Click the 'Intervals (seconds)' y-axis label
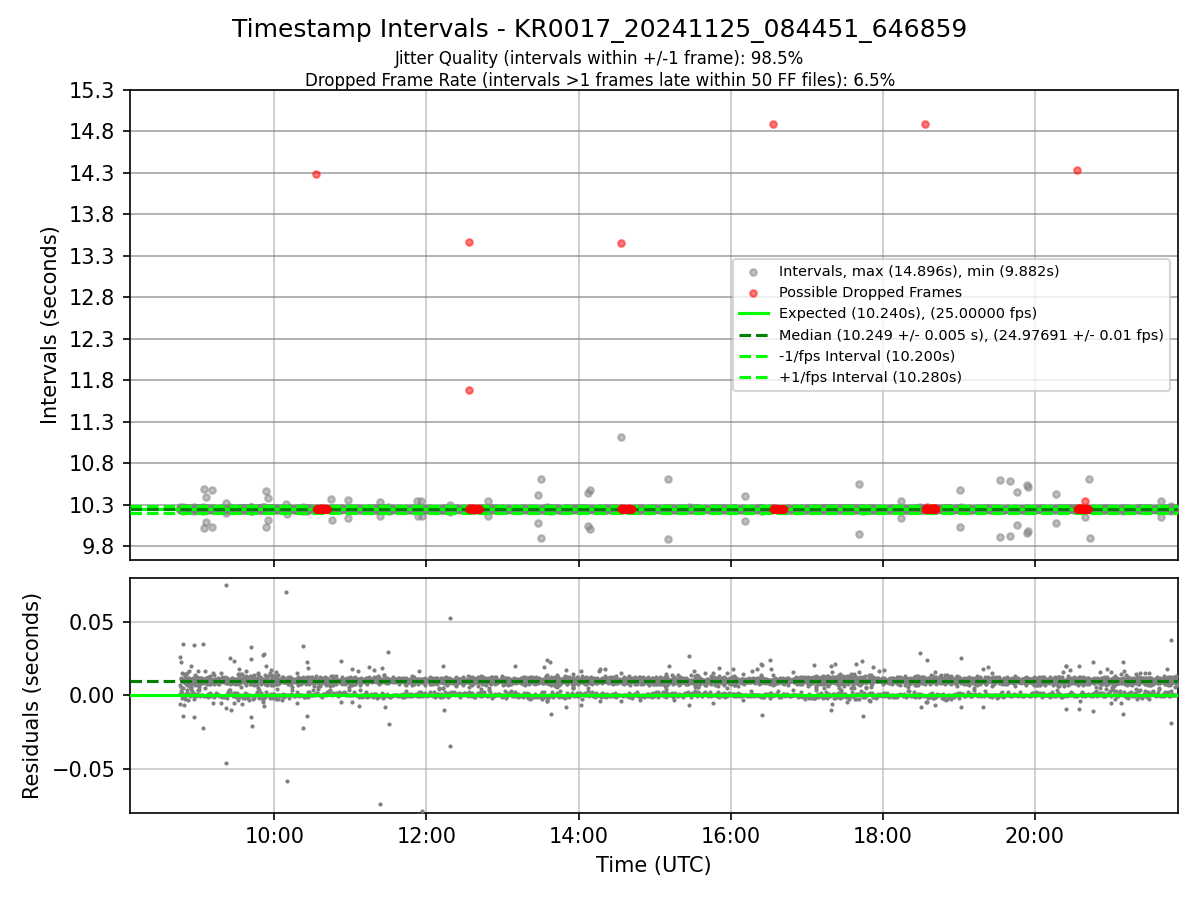Viewport: 1200px width, 900px height. click(x=50, y=325)
